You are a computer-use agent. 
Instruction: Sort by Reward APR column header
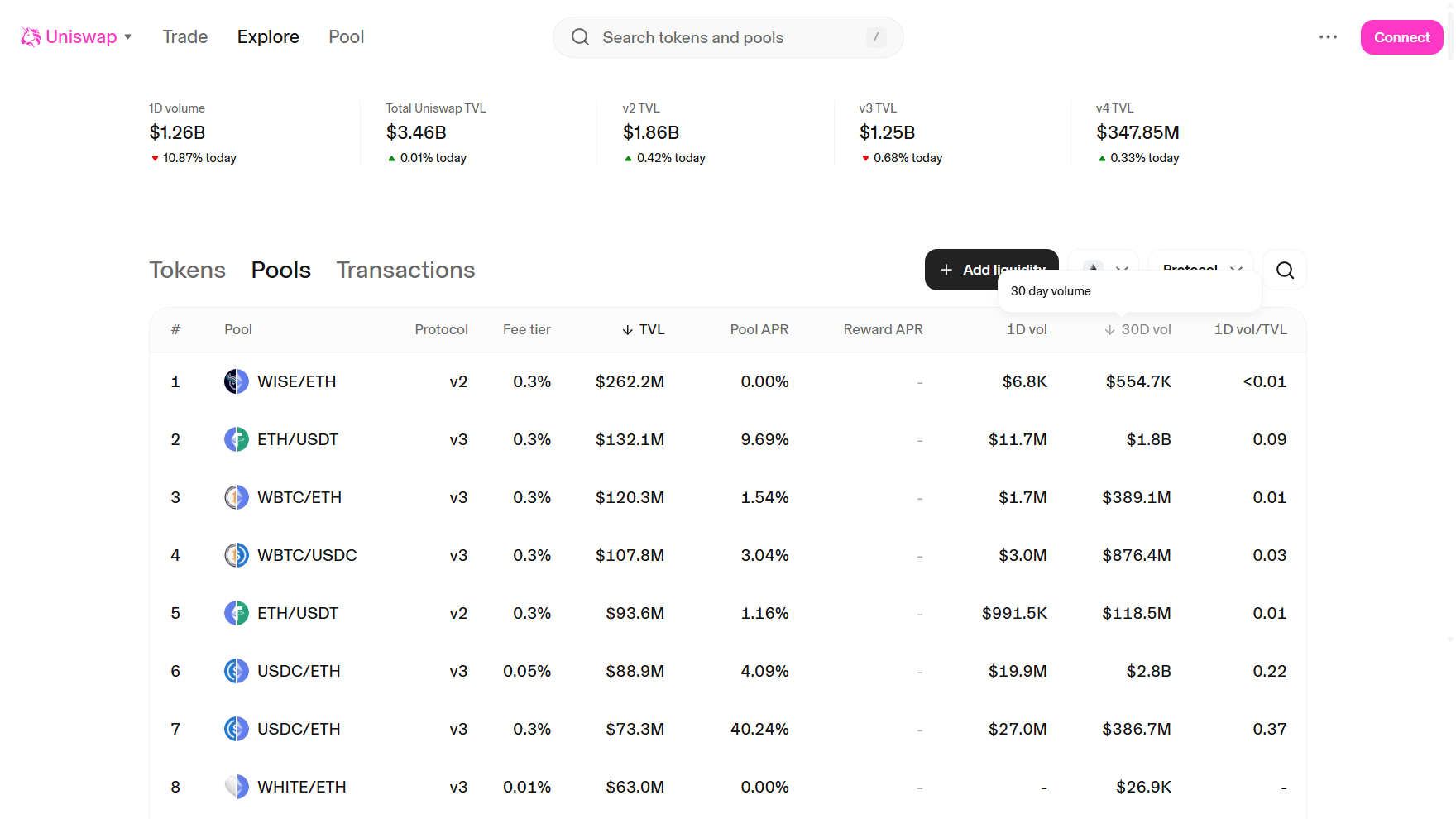[883, 329]
